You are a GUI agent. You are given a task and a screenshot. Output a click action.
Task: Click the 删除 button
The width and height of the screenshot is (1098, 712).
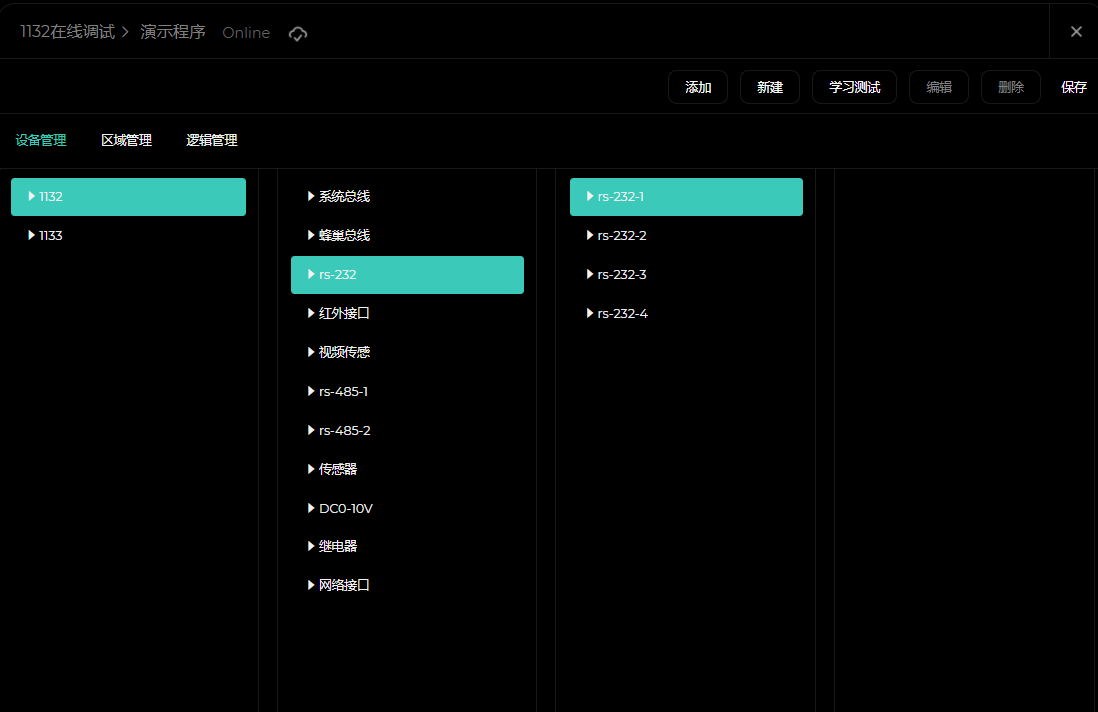pos(1010,87)
